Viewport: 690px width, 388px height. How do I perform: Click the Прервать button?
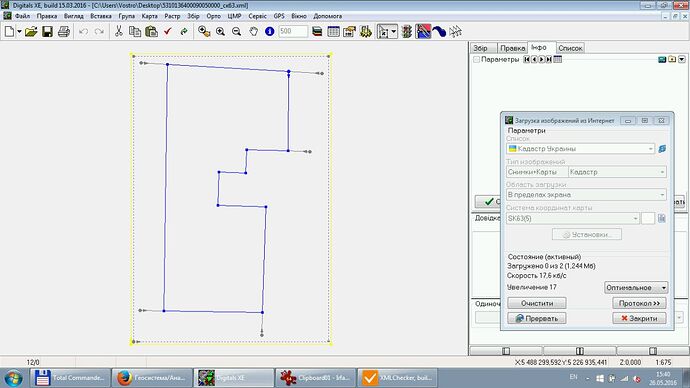tap(536, 318)
